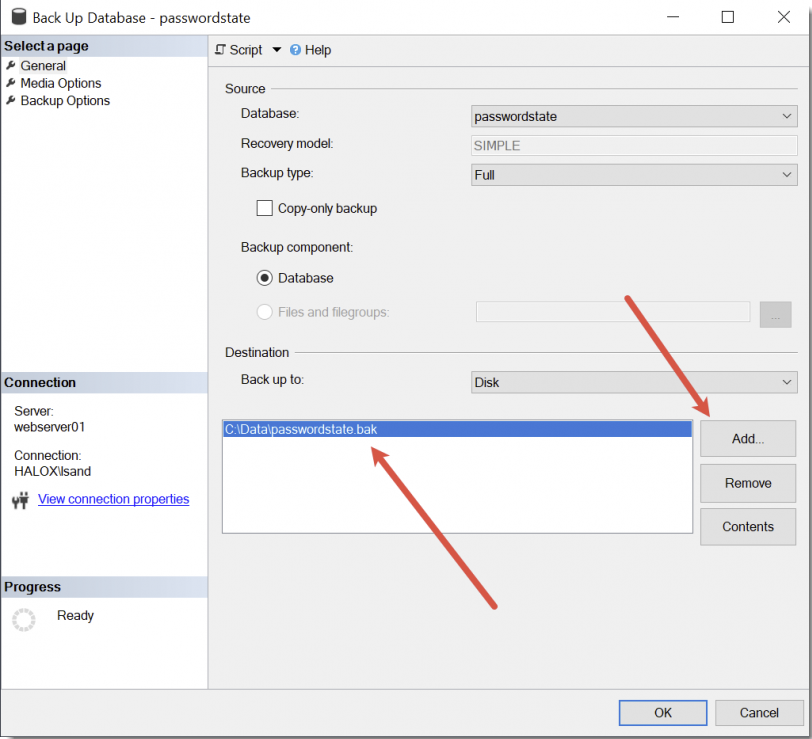
Task: Click the Remove button
Action: pos(748,483)
